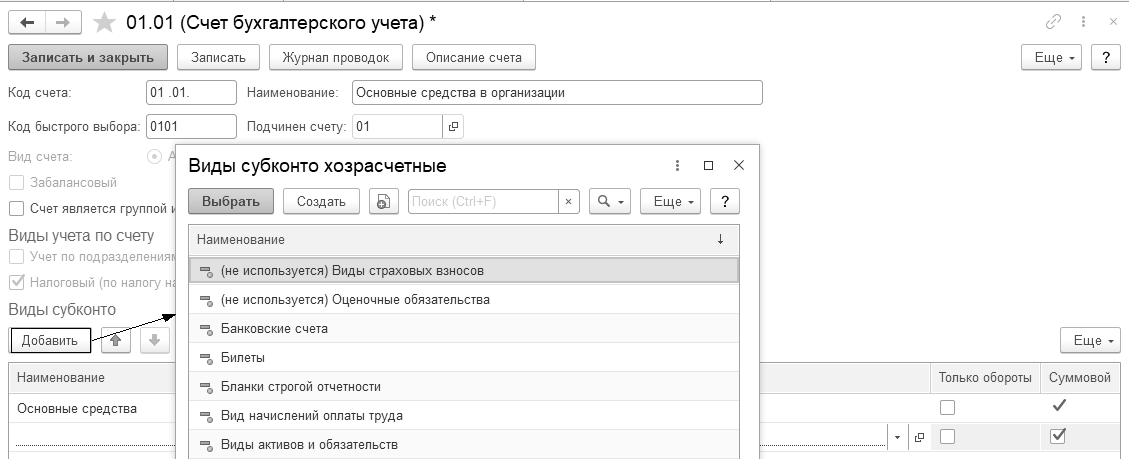The width and height of the screenshot is (1129, 459).
Task: Open the parent account 01 open-form icon
Action: pyautogui.click(x=453, y=127)
